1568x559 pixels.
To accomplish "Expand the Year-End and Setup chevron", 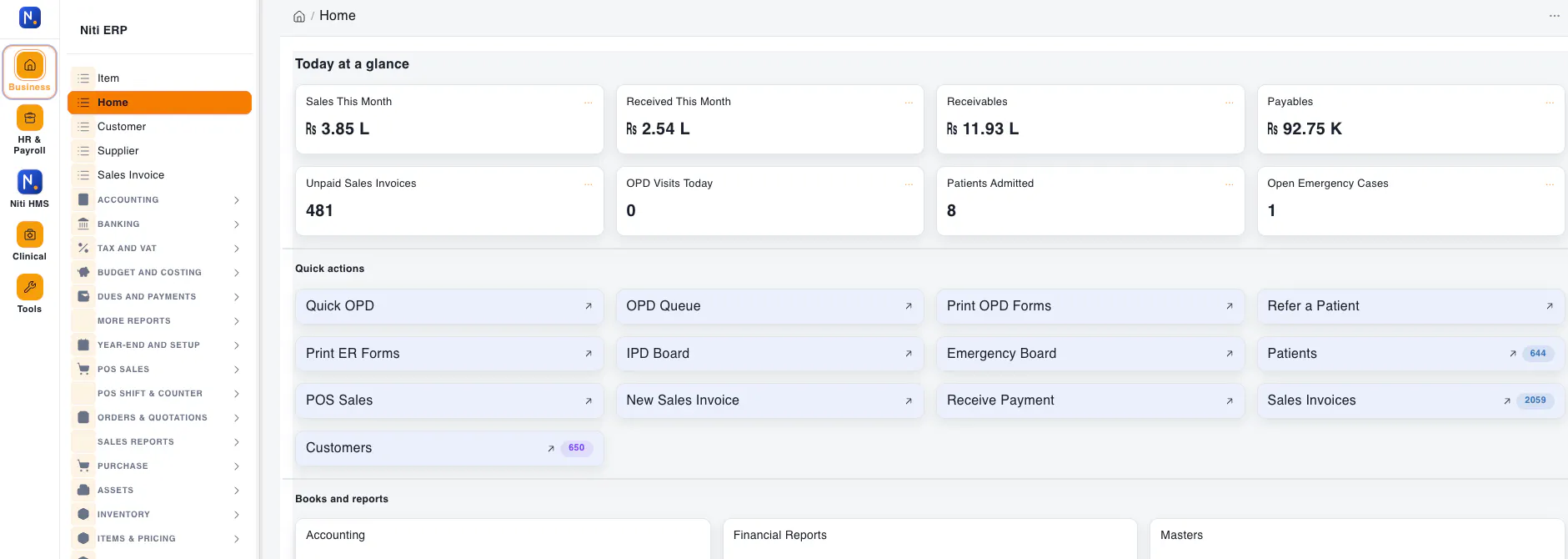I will pyautogui.click(x=237, y=345).
